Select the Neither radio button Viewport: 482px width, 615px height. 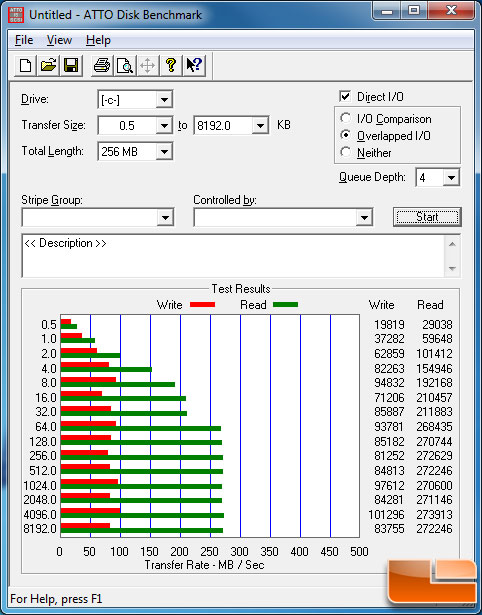click(346, 152)
